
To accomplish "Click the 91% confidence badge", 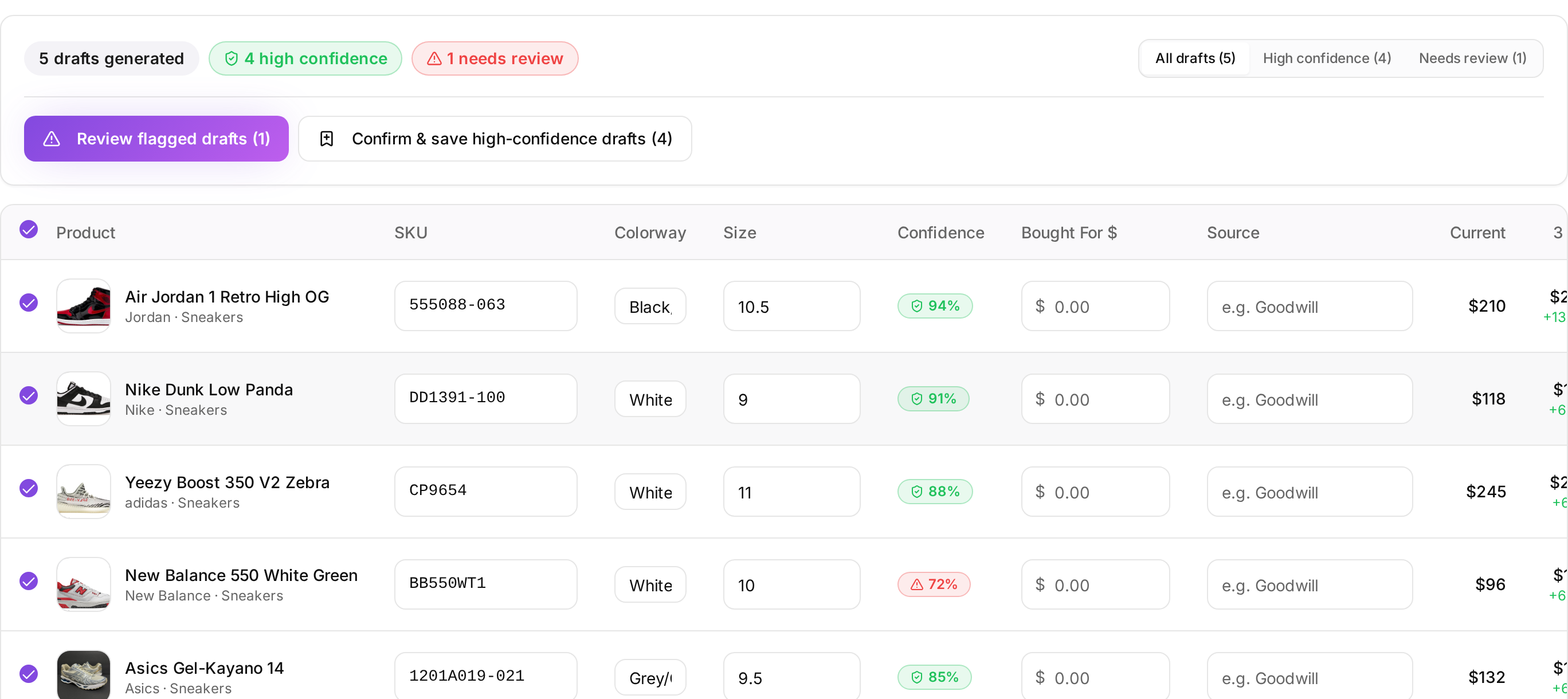I will coord(933,399).
